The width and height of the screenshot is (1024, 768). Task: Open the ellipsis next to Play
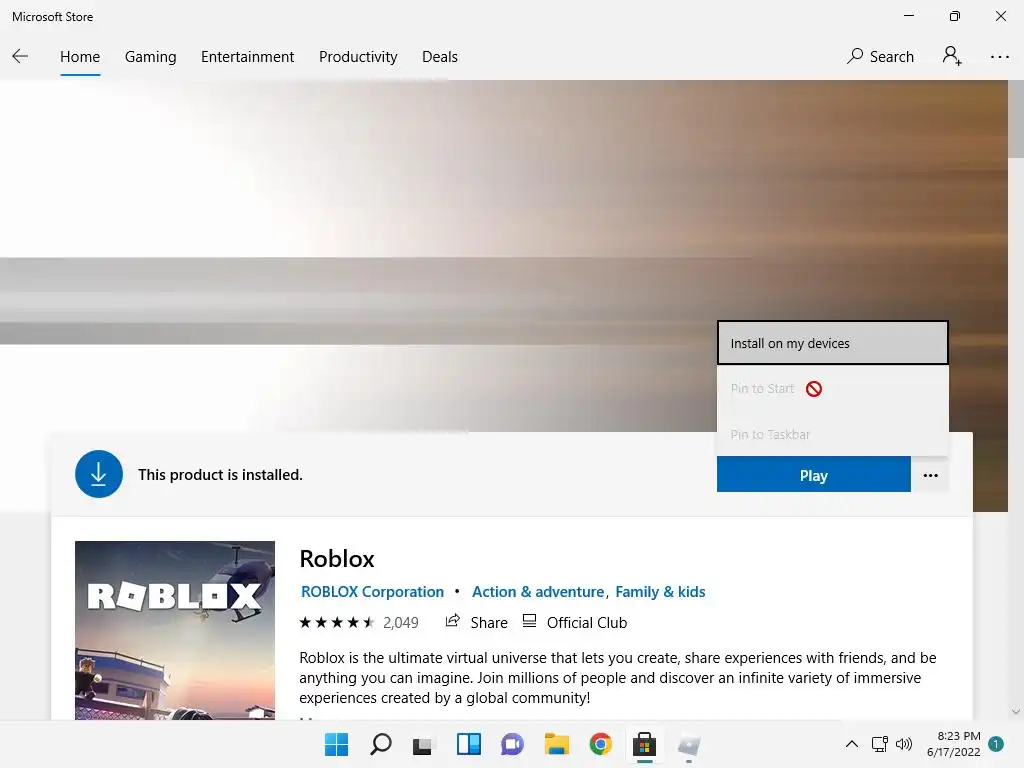coord(930,475)
